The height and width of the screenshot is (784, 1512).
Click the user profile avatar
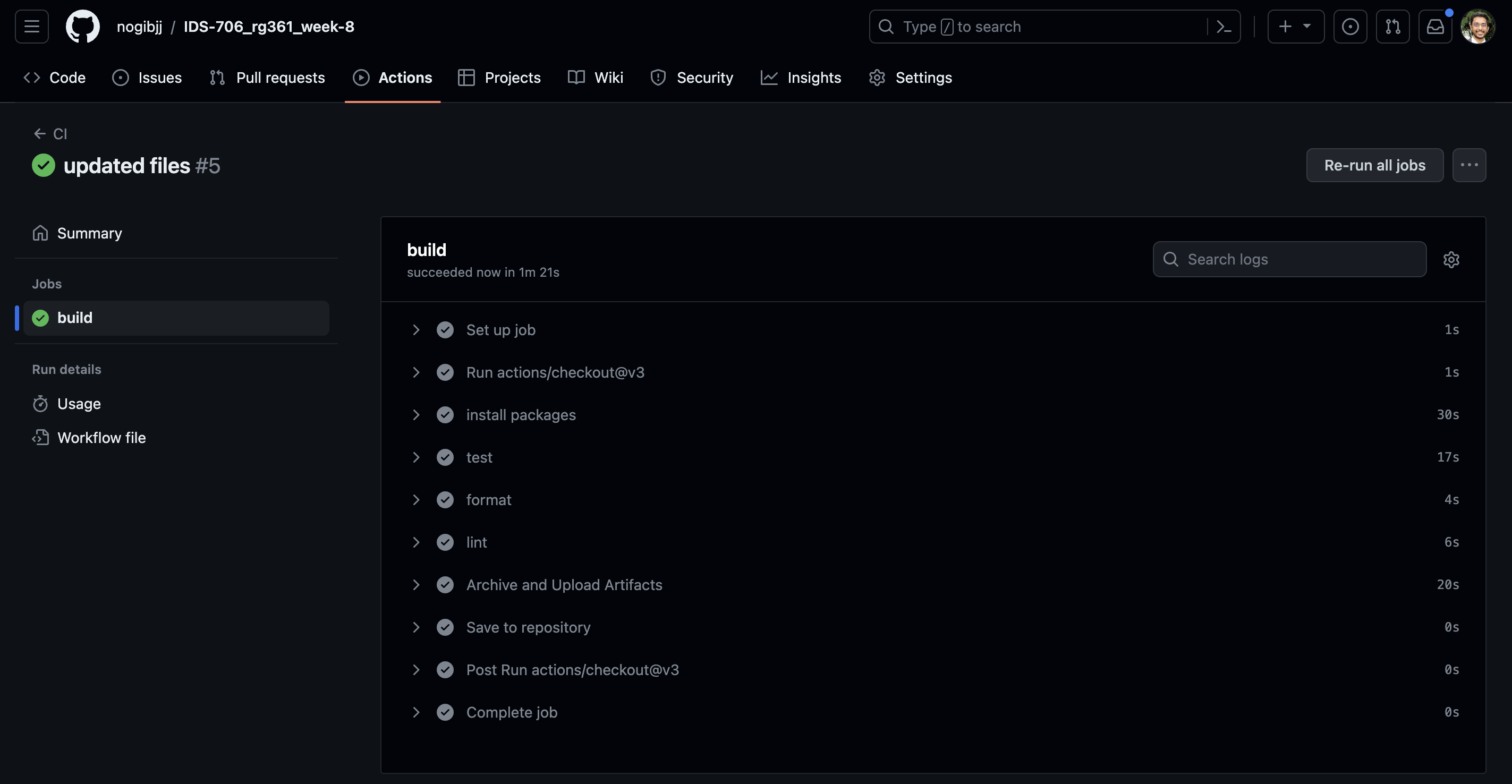click(1477, 27)
